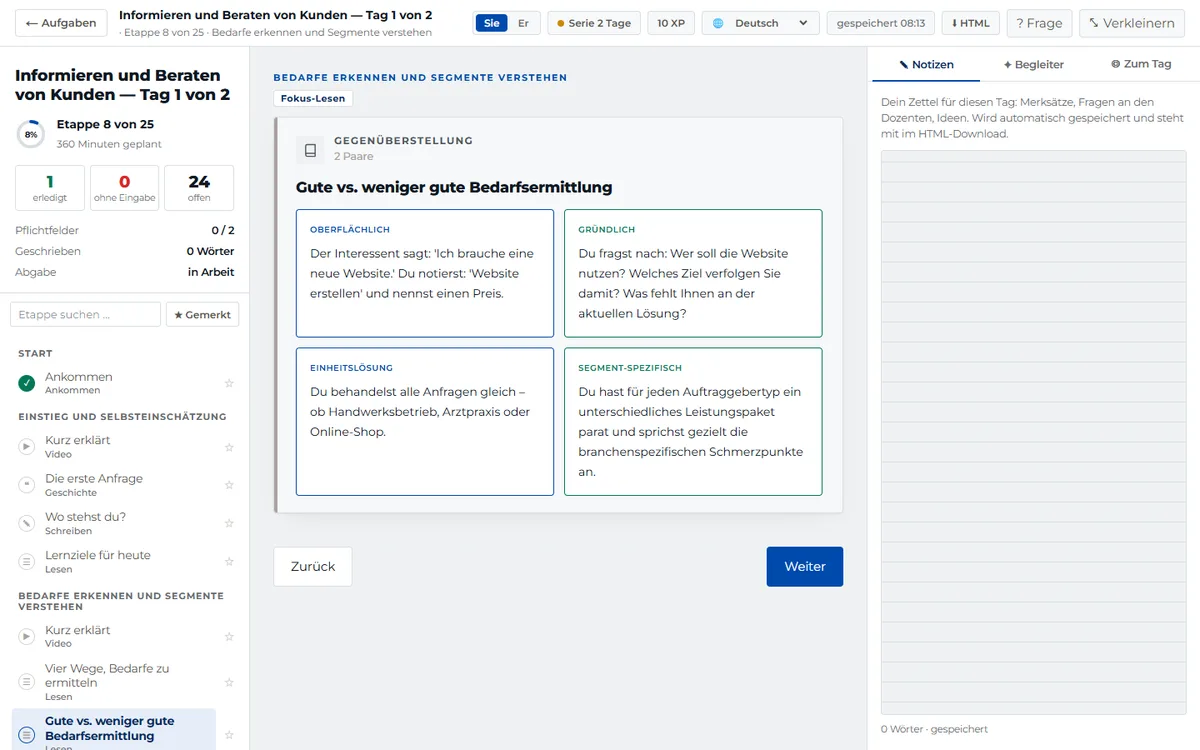1200x750 pixels.
Task: Select the Segment-spezifisch comparison card
Action: pos(693,422)
